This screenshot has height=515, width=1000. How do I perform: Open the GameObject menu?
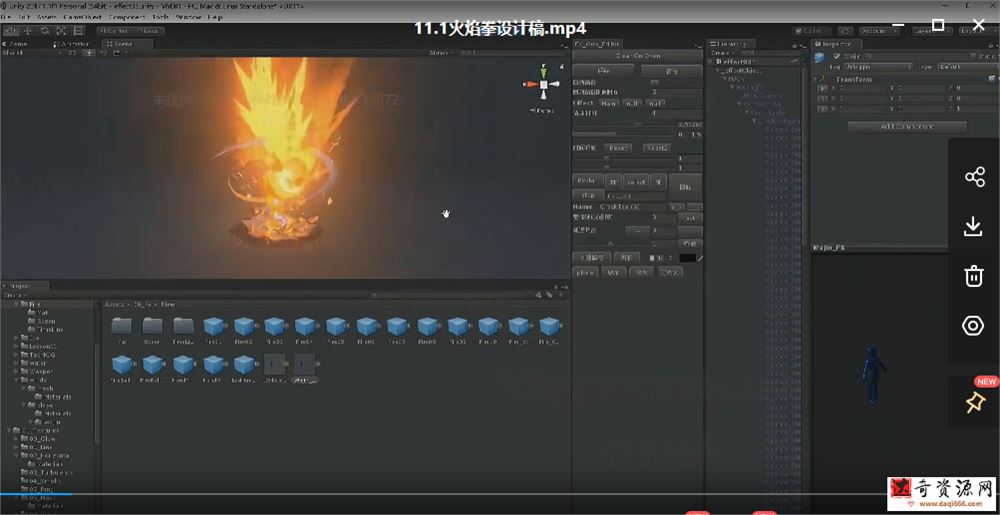(80, 17)
